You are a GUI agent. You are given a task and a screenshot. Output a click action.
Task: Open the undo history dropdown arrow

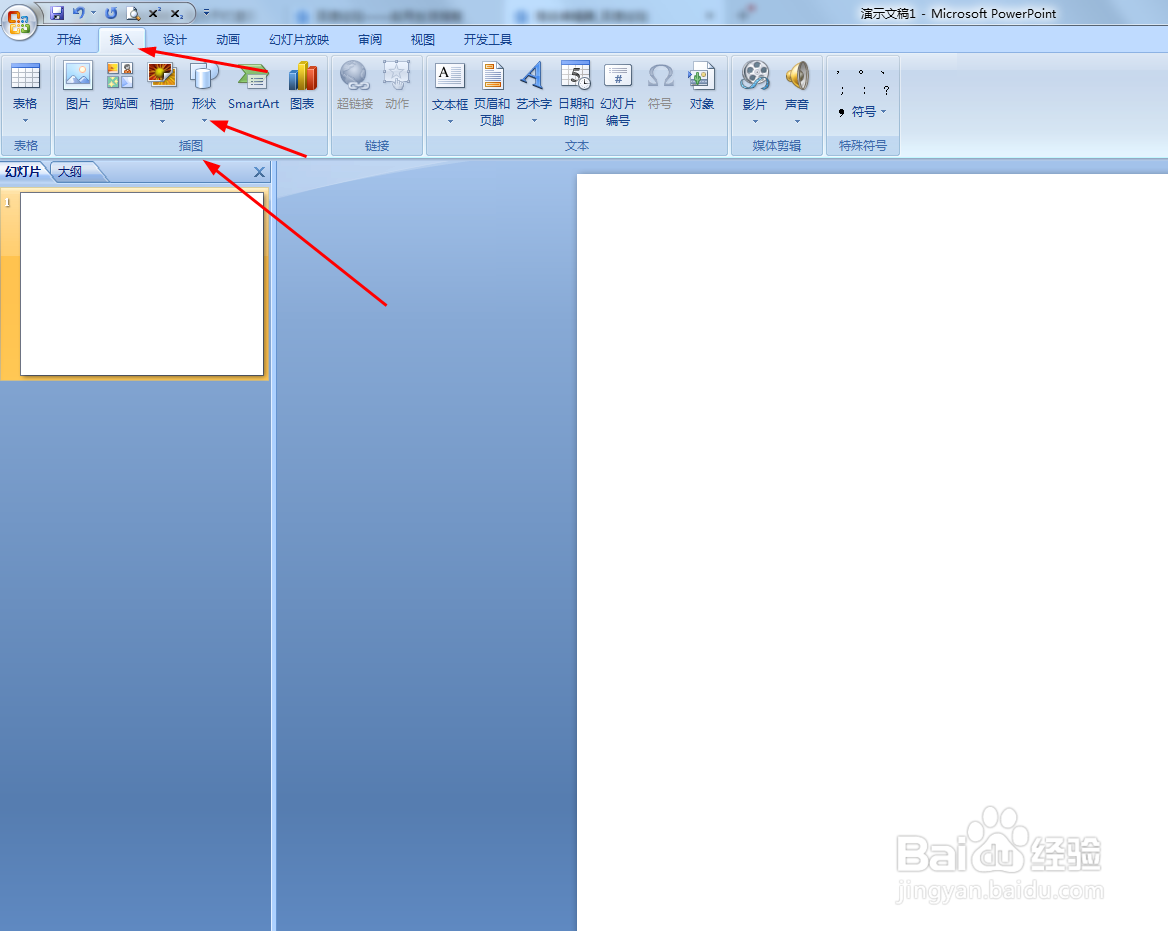coord(93,13)
